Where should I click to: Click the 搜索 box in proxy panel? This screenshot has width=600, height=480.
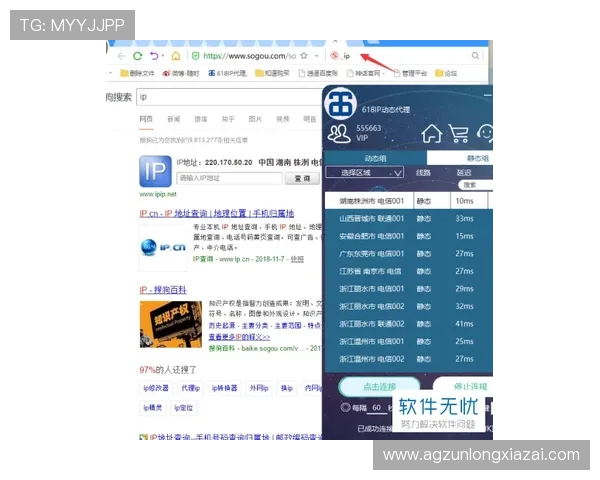tap(476, 185)
